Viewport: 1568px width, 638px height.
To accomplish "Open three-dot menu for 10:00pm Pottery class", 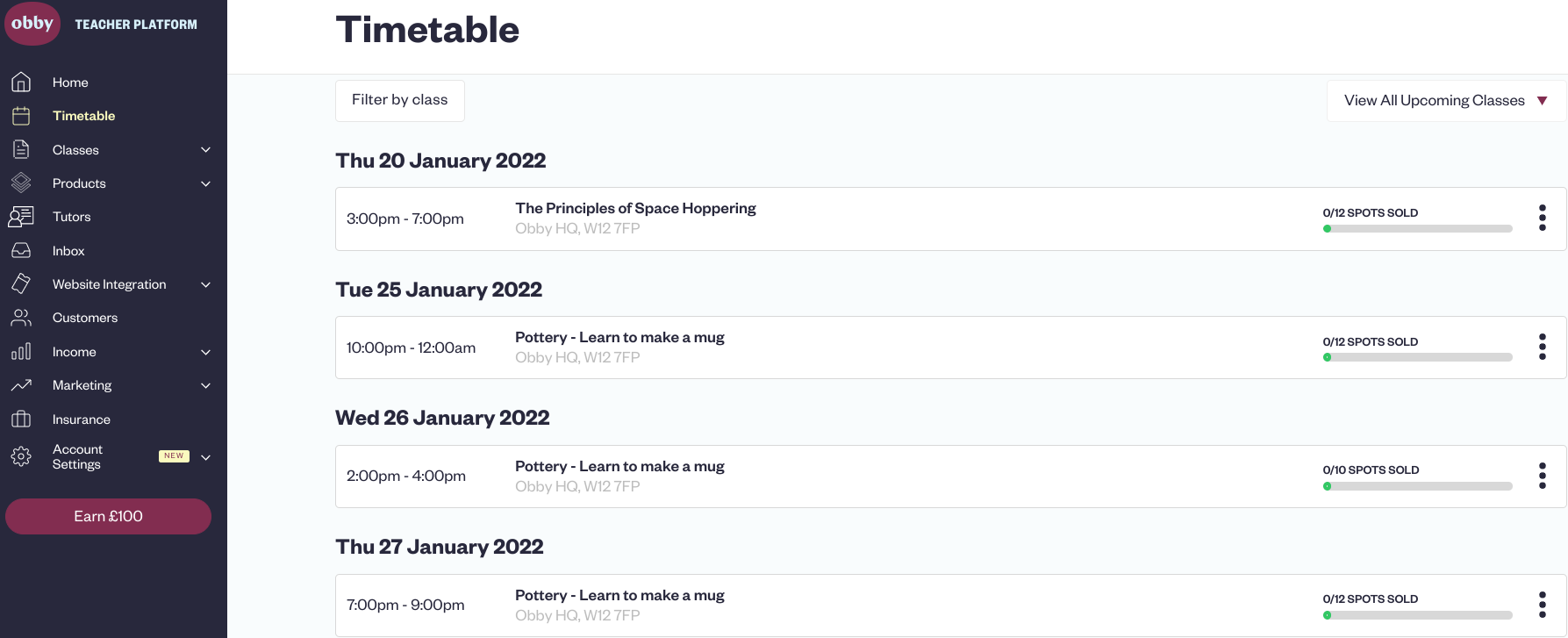I will 1542,347.
